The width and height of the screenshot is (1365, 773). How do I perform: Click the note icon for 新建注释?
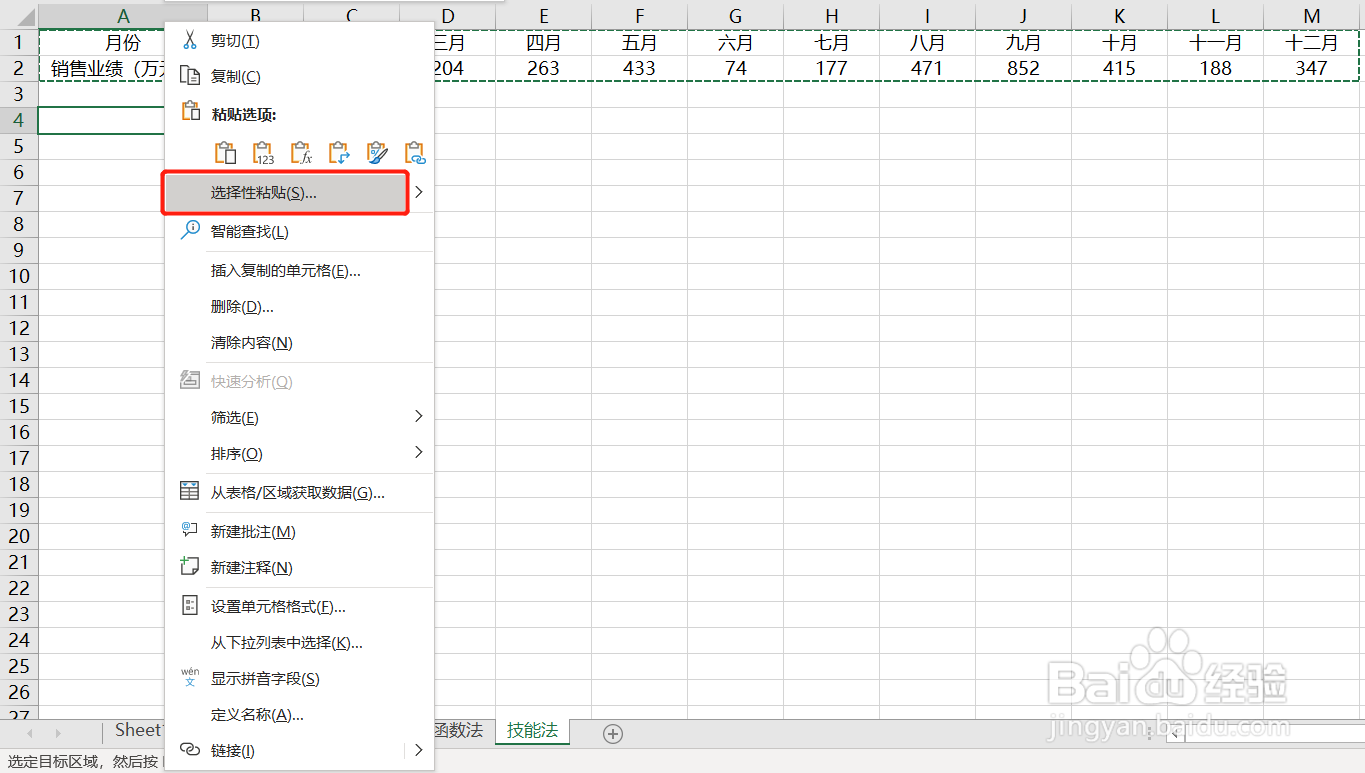pos(190,566)
